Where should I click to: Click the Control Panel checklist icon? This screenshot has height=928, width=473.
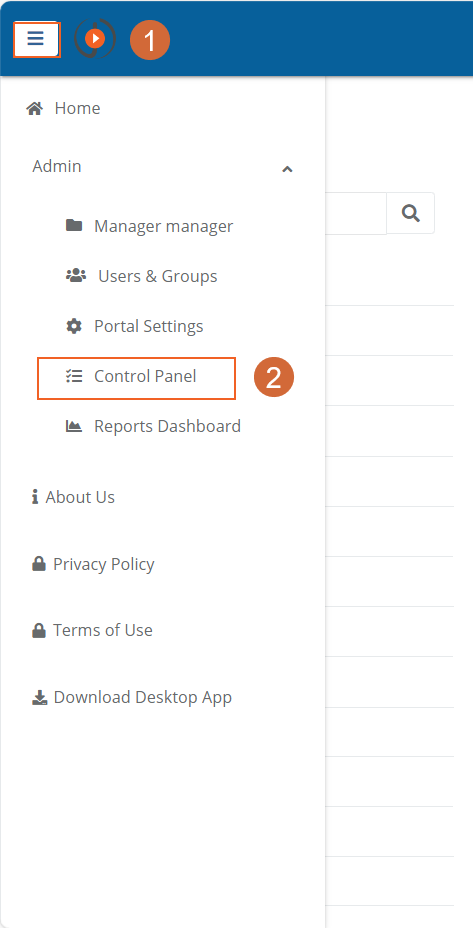pos(74,376)
